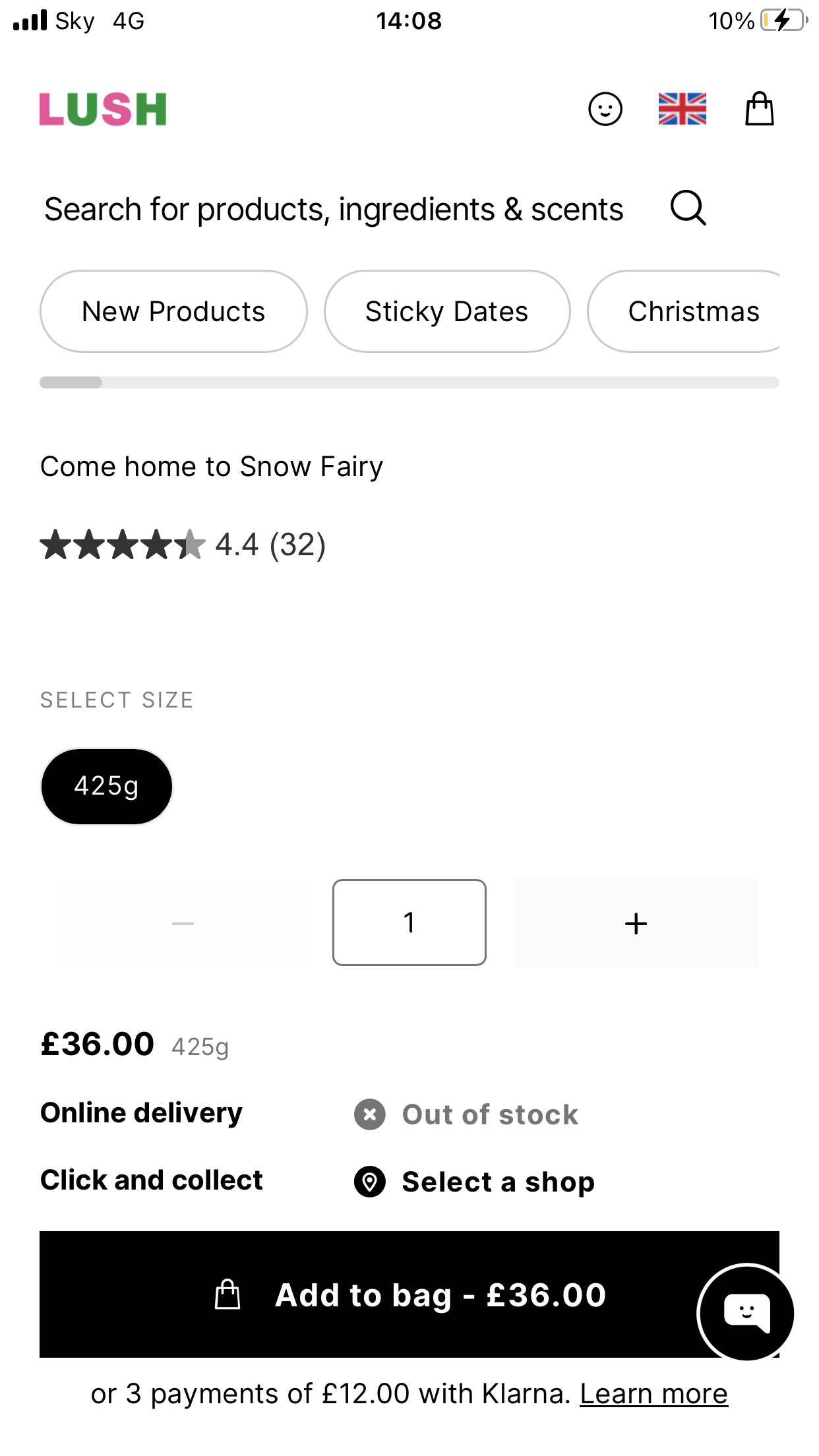This screenshot has height=1456, width=819.
Task: Increase quantity with the plus button
Action: [x=636, y=923]
